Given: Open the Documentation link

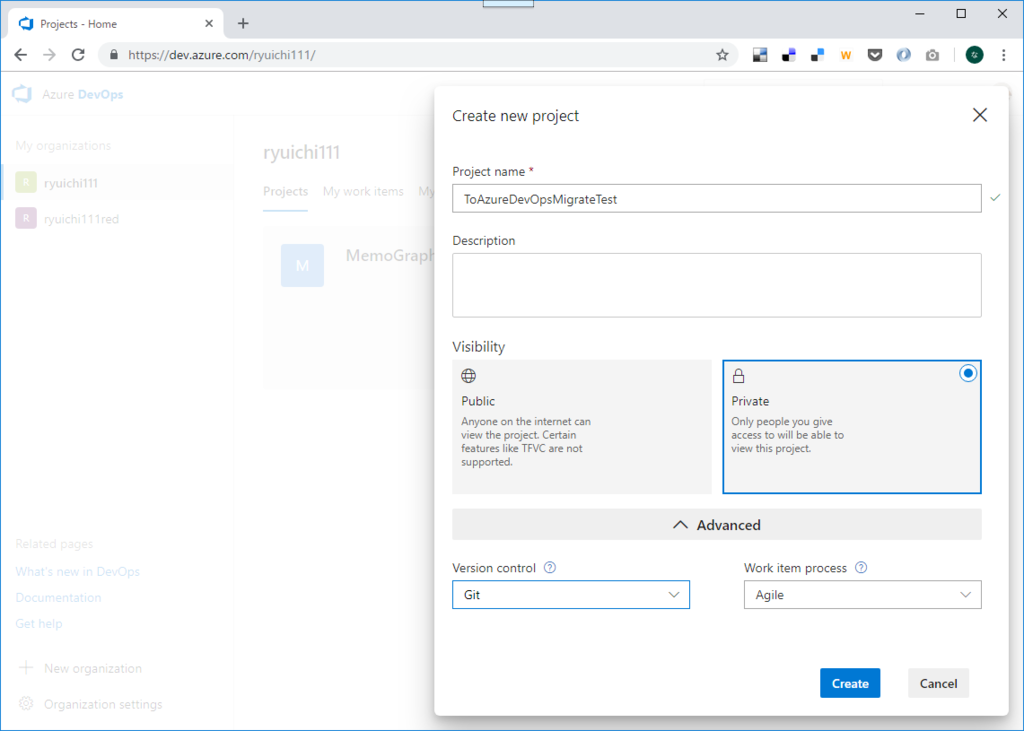Looking at the screenshot, I should pos(58,598).
